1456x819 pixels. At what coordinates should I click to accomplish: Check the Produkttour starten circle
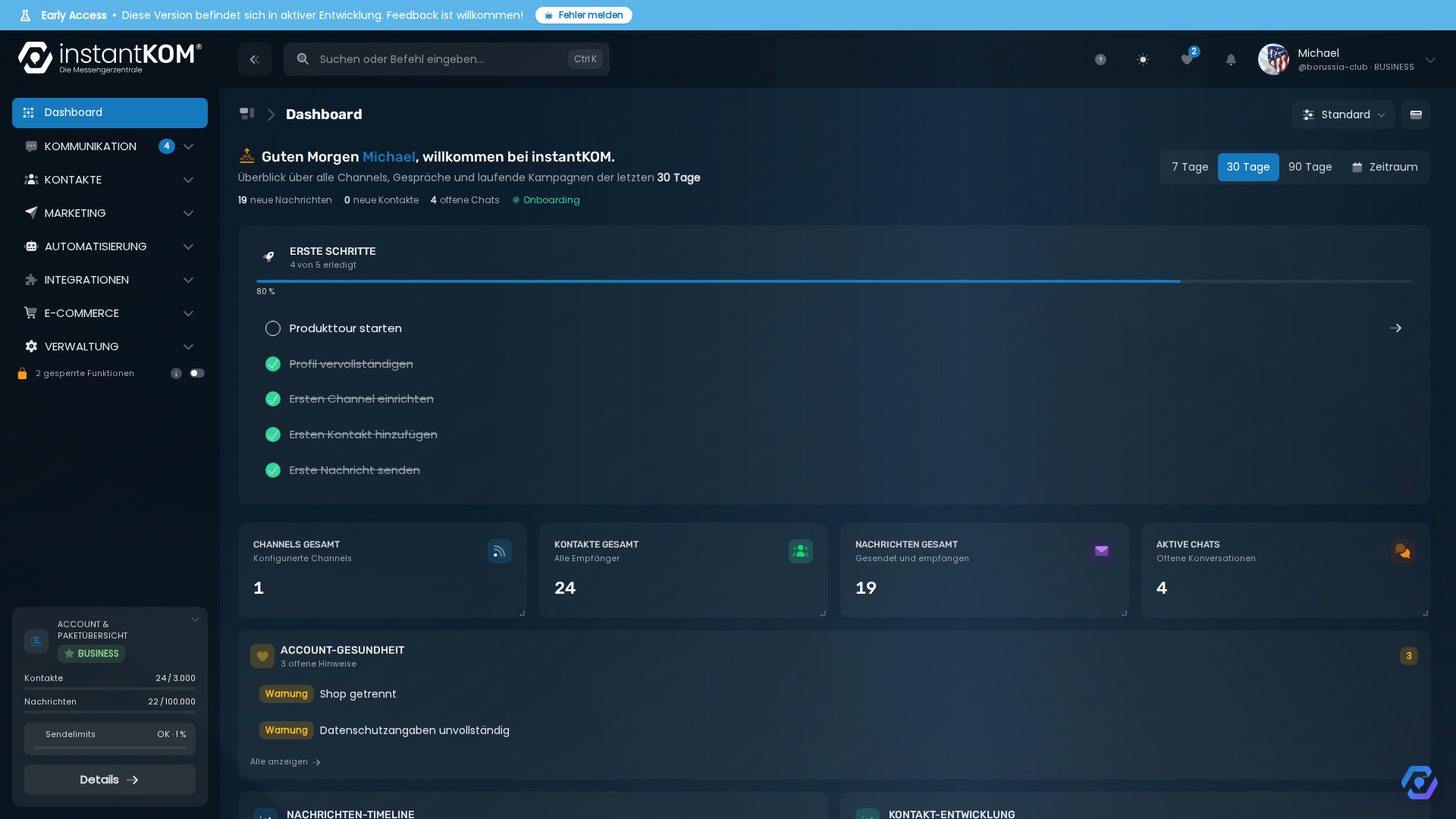click(273, 328)
